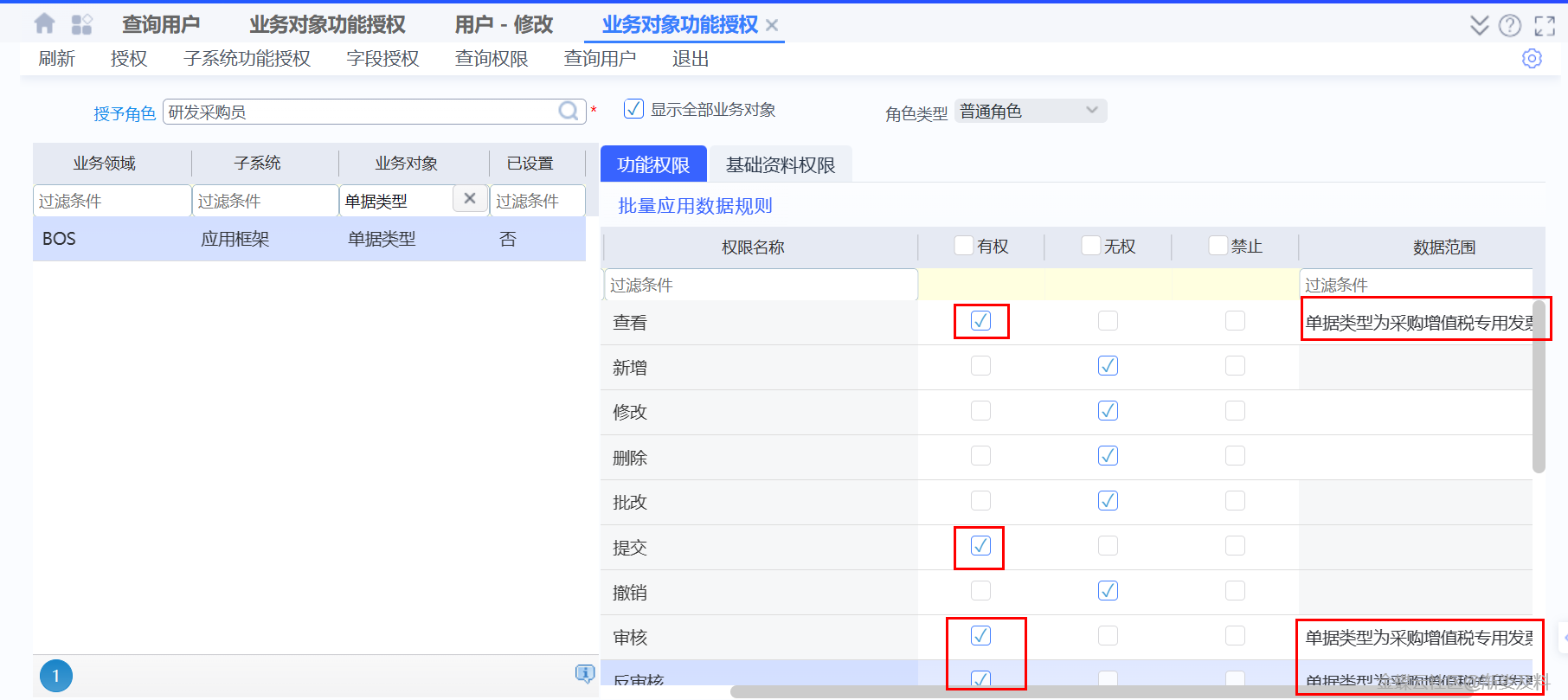Open the settings gear icon
This screenshot has width=1568, height=700.
pos(1532,58)
